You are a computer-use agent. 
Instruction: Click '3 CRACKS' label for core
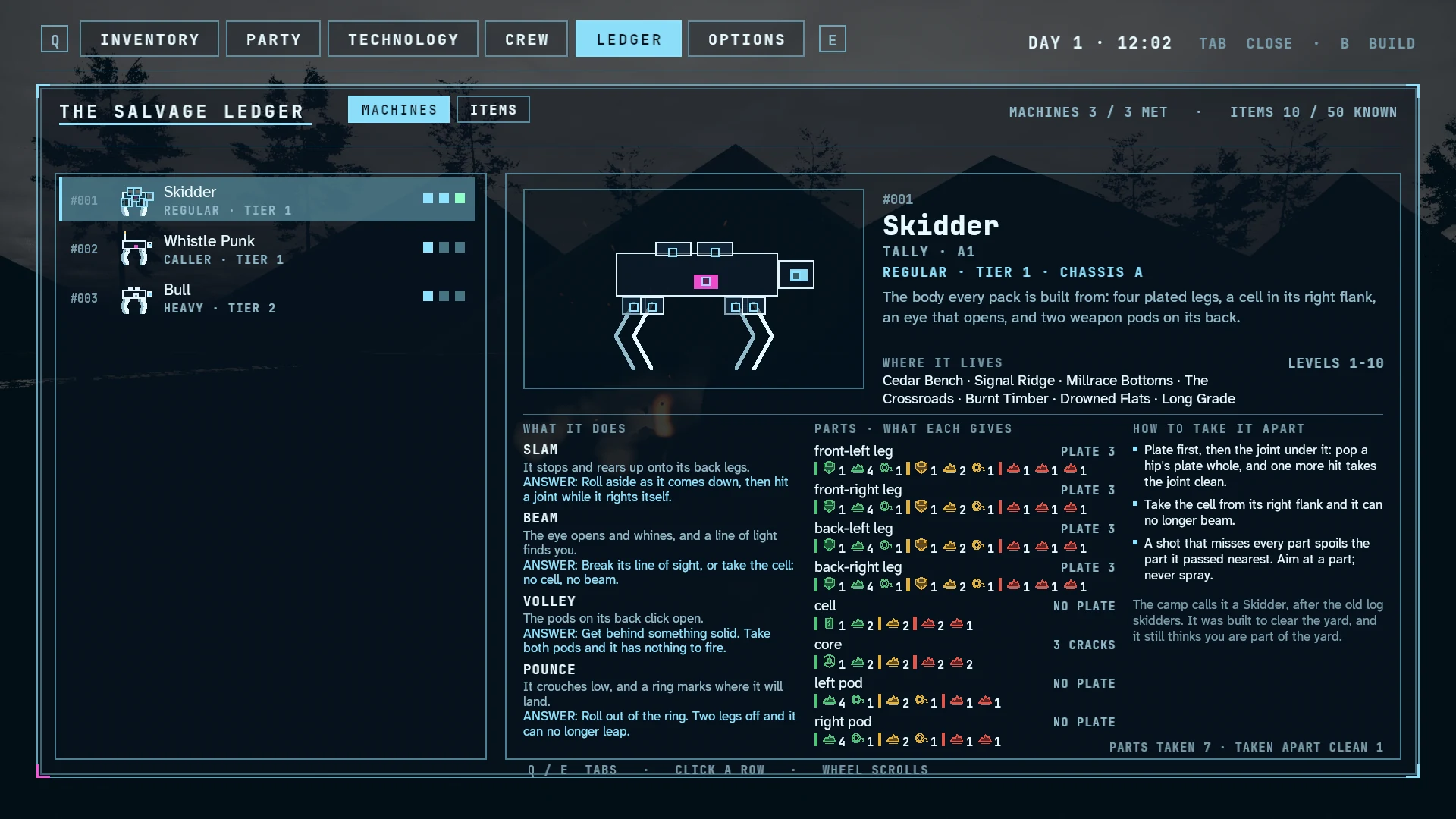[x=1084, y=645]
